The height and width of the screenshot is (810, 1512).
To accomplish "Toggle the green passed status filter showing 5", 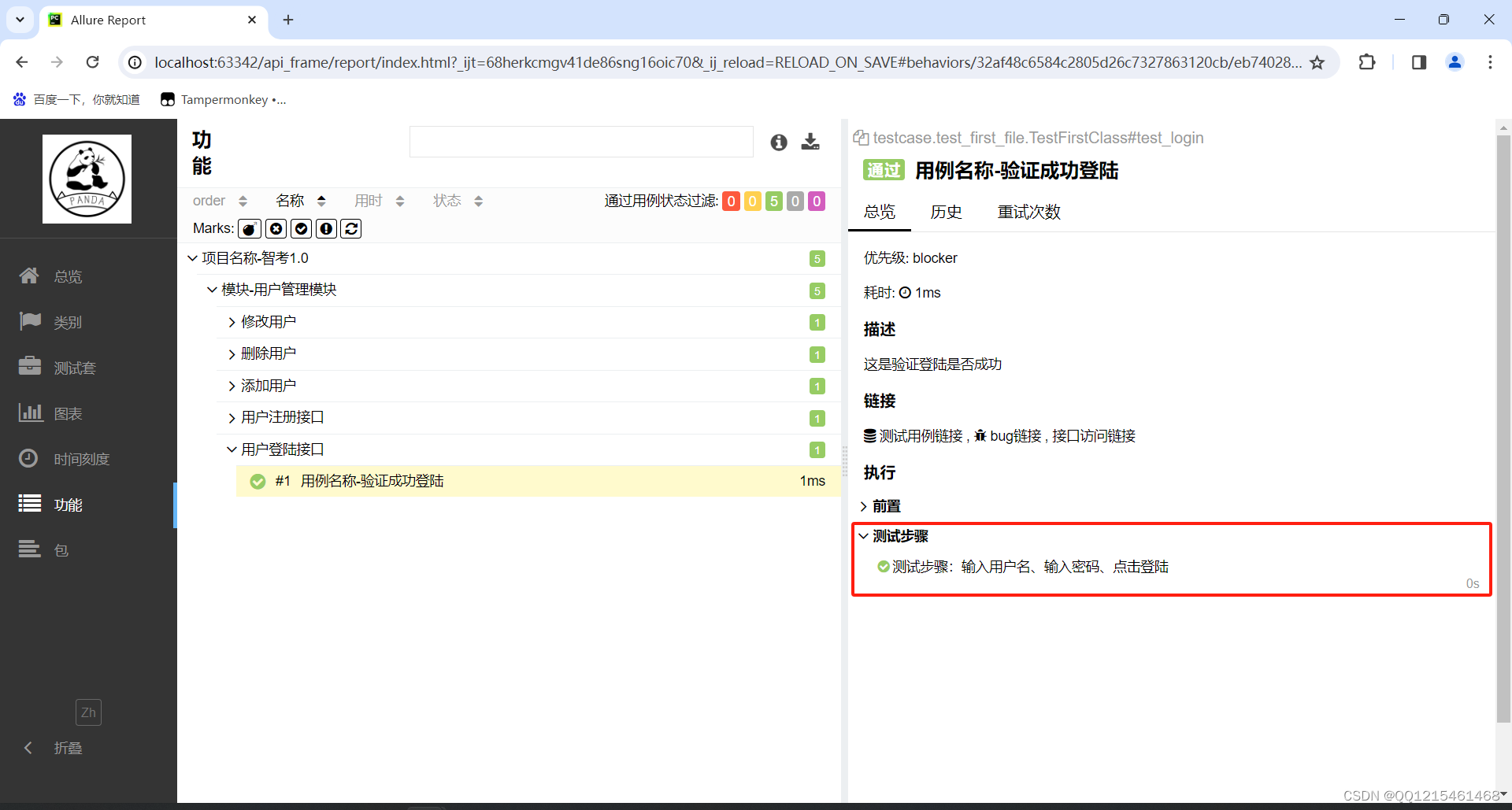I will (774, 202).
